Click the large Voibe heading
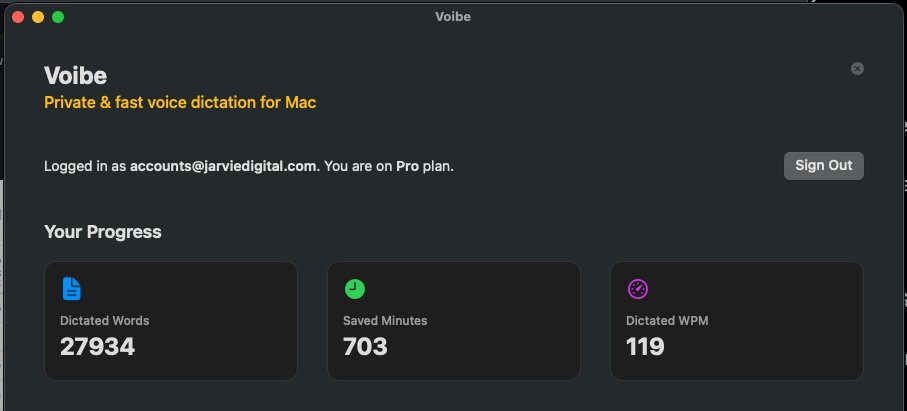The height and width of the screenshot is (411, 907). 75,76
